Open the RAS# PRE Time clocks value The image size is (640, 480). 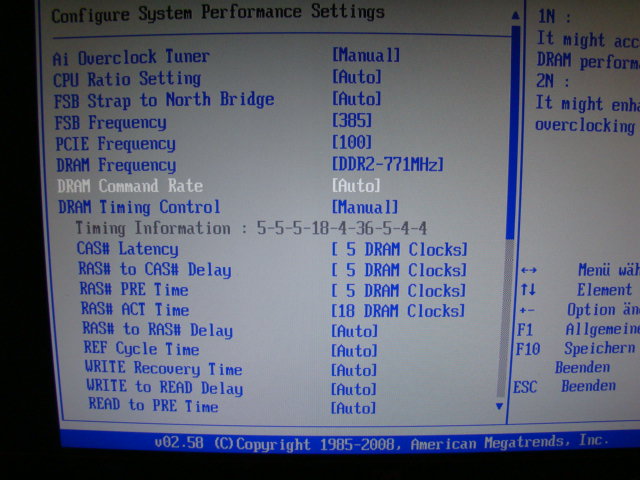click(398, 291)
